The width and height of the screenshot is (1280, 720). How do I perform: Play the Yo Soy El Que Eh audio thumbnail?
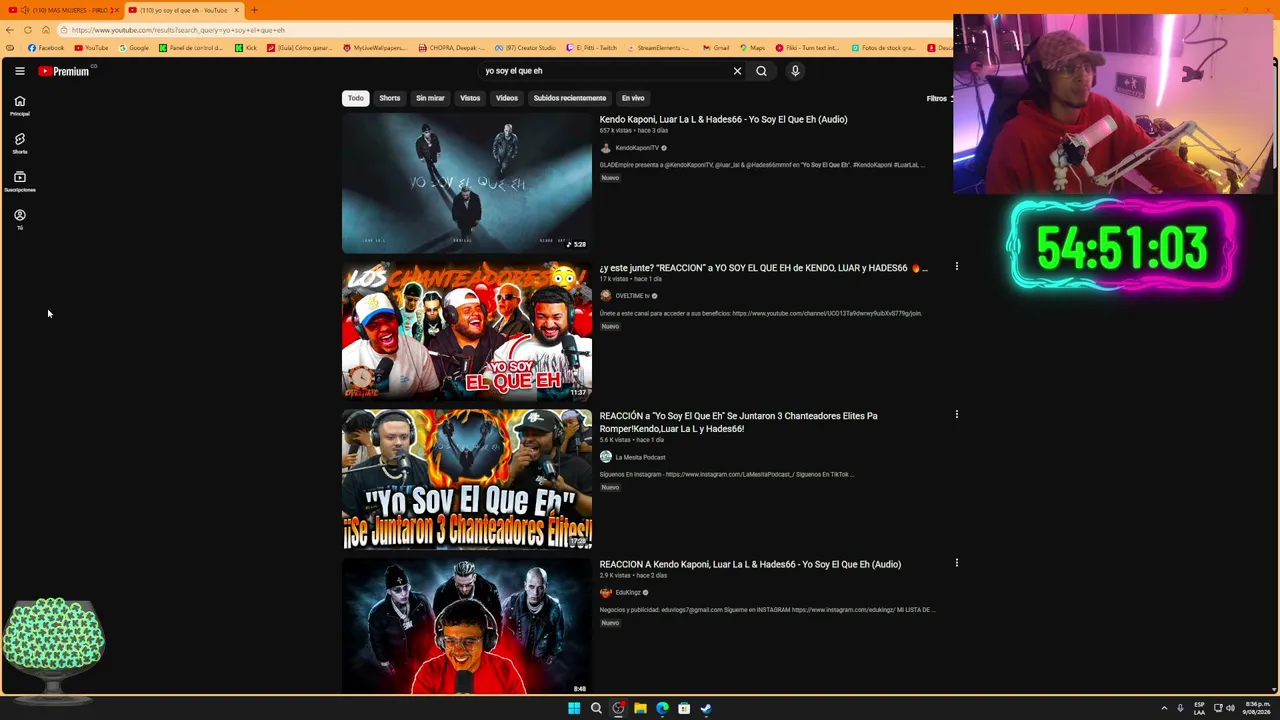click(x=467, y=183)
